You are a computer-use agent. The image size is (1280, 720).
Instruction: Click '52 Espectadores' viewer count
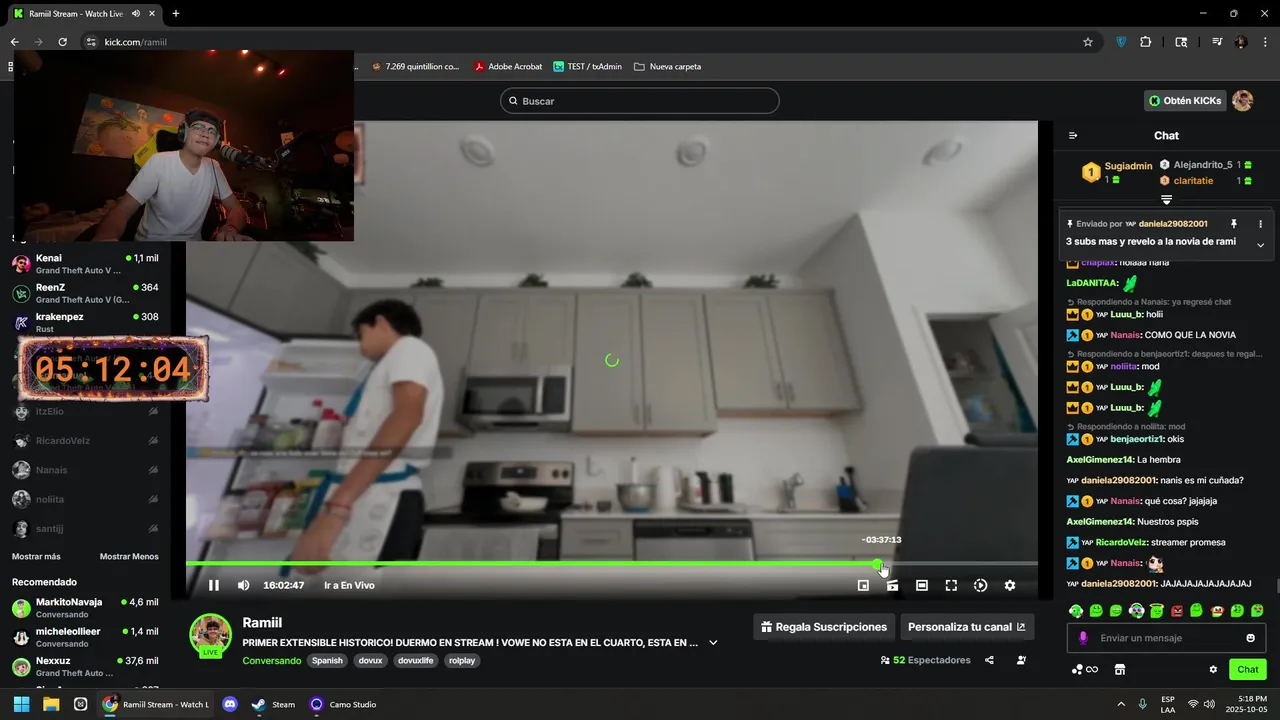point(925,660)
